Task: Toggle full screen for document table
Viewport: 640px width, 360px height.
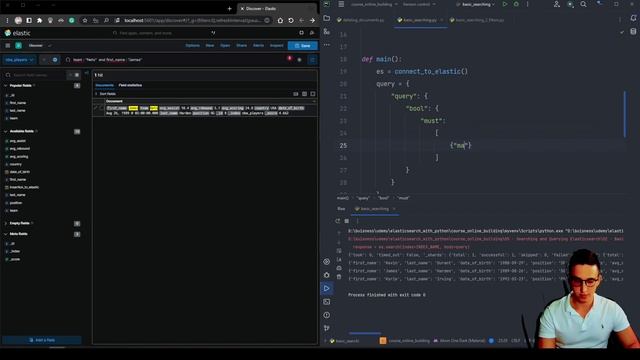Action: 313,94
